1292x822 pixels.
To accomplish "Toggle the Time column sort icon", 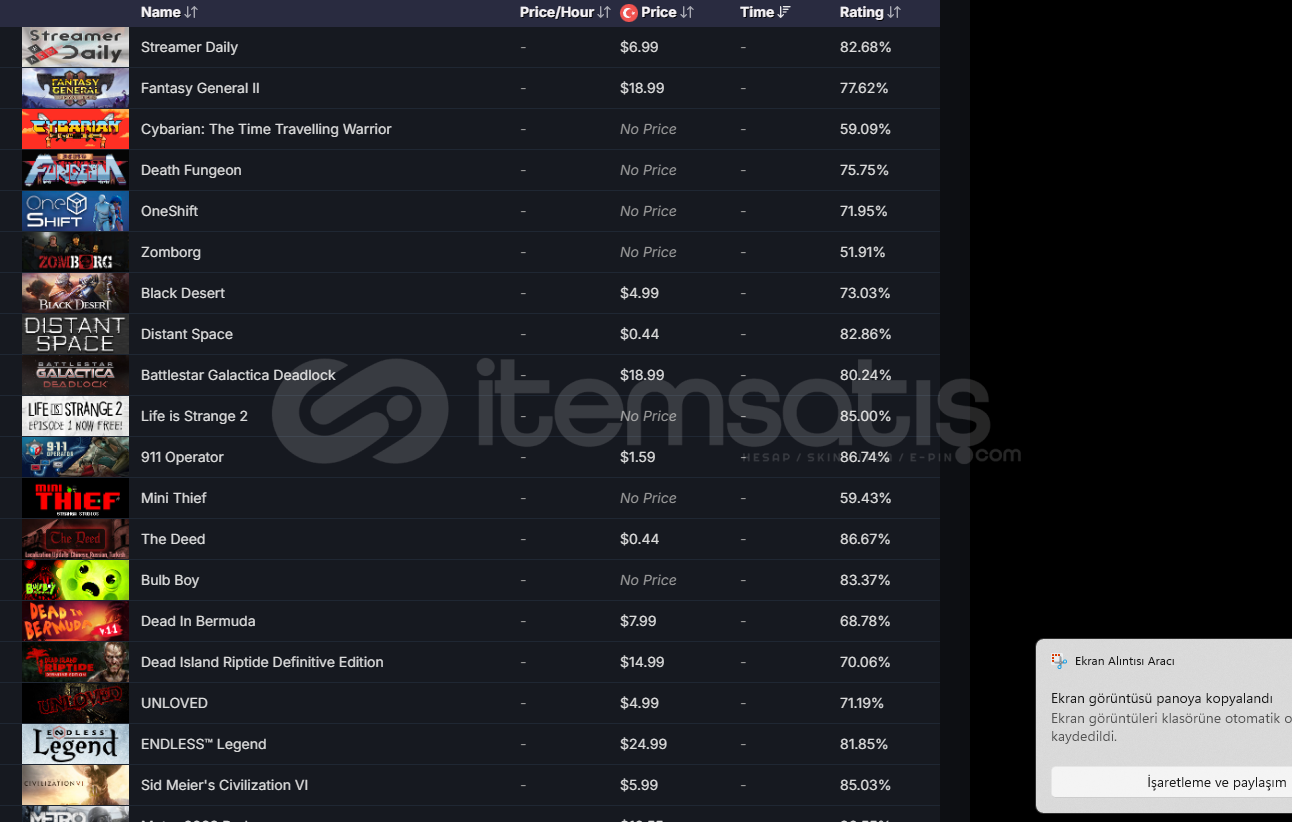I will coord(784,12).
